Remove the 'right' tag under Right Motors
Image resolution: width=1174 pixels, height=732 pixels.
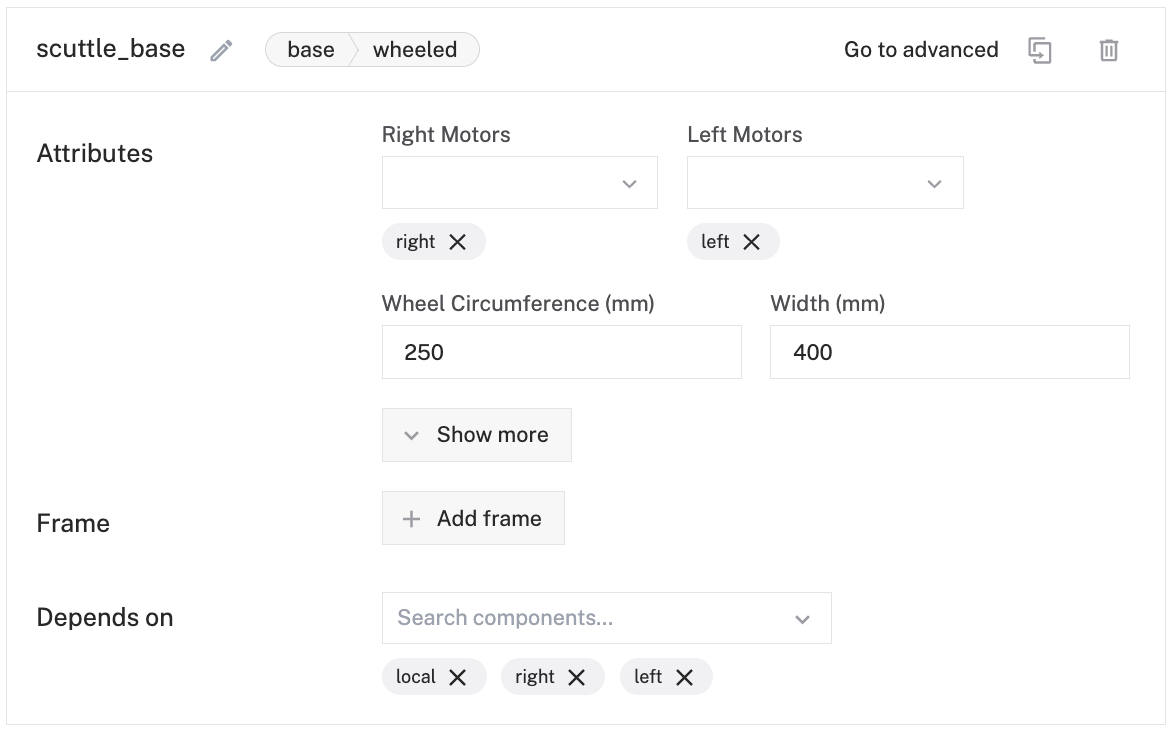pyautogui.click(x=458, y=242)
